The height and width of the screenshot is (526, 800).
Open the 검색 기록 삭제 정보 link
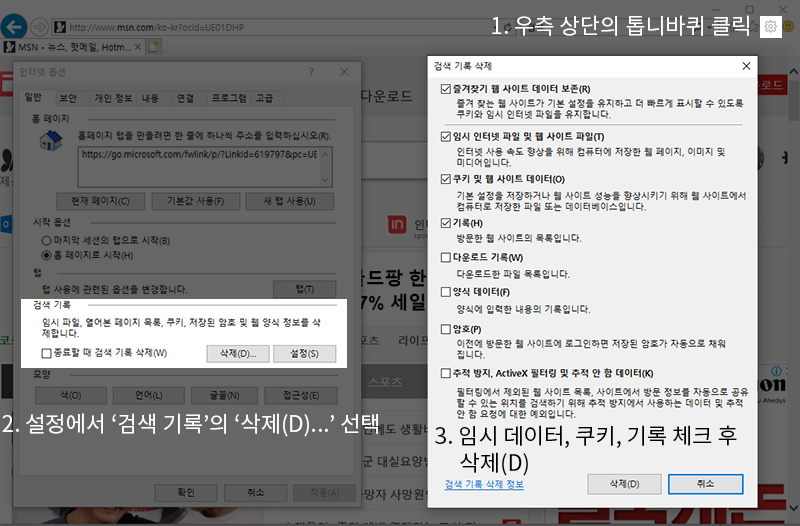pyautogui.click(x=484, y=484)
